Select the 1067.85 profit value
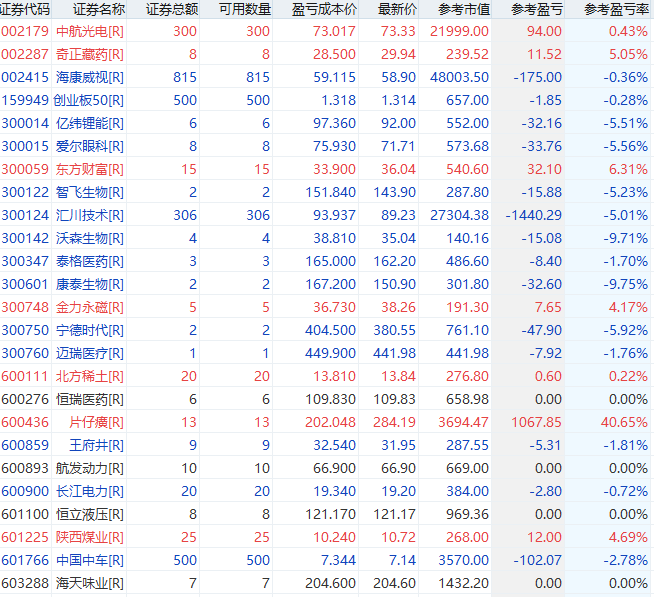Viewport: 654px width, 597px height. coord(536,422)
